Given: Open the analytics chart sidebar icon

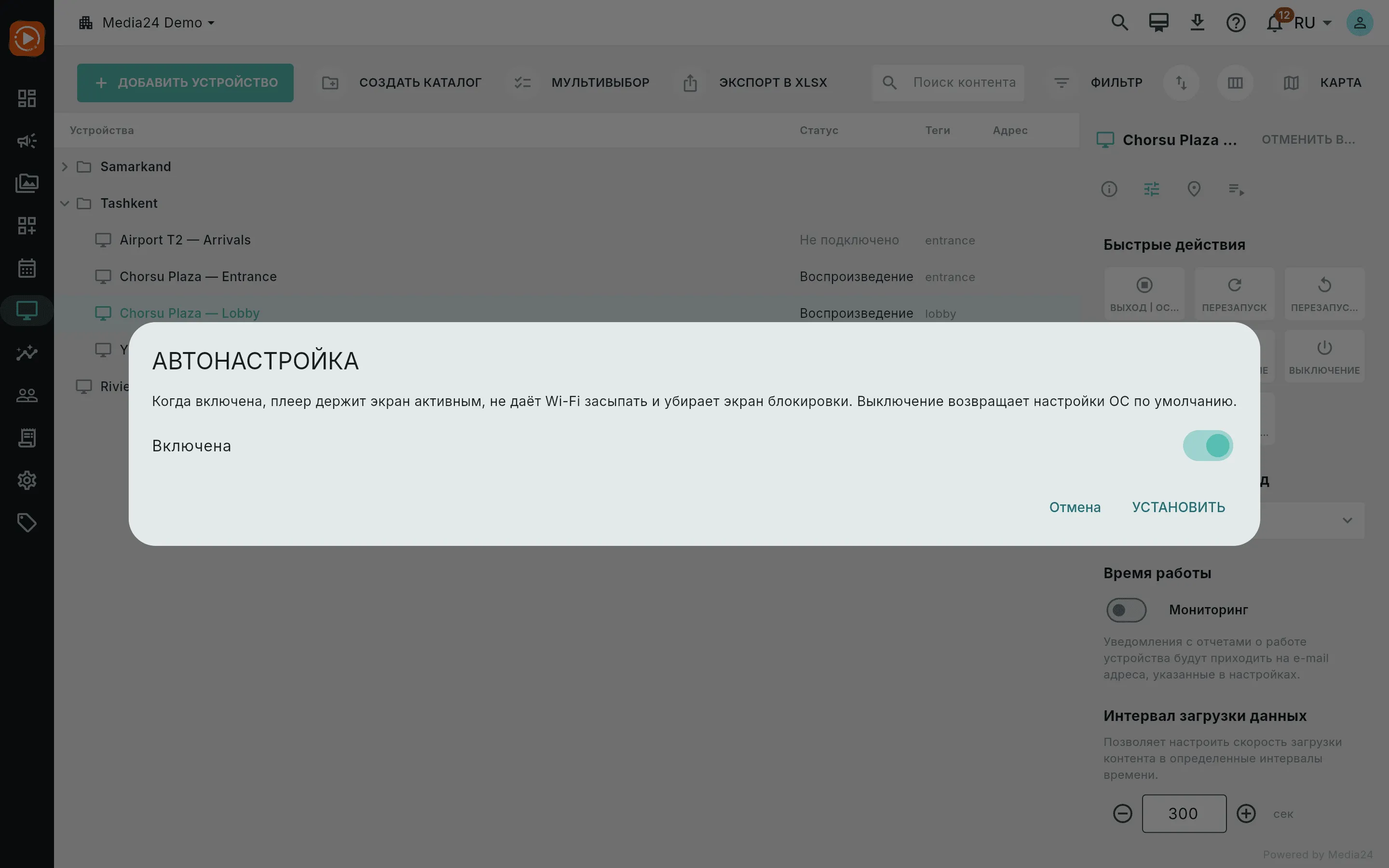Looking at the screenshot, I should [x=27, y=353].
